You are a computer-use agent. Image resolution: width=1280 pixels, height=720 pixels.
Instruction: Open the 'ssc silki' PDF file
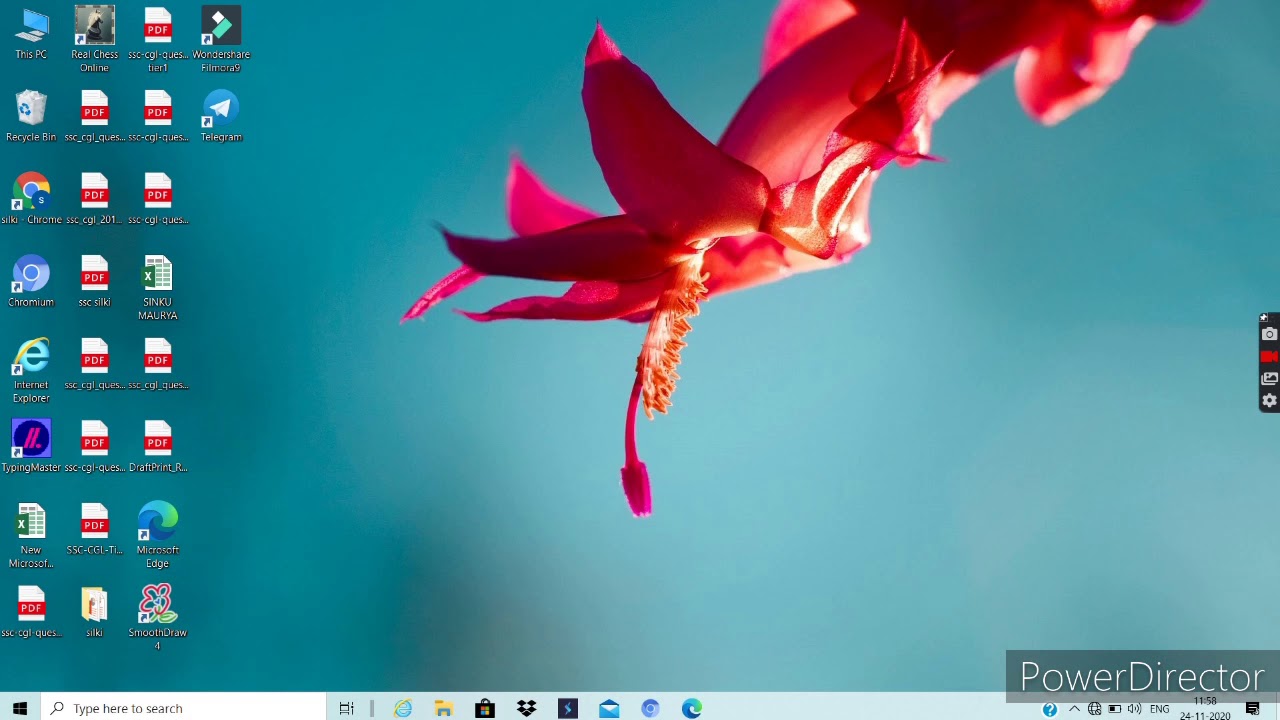tap(94, 281)
